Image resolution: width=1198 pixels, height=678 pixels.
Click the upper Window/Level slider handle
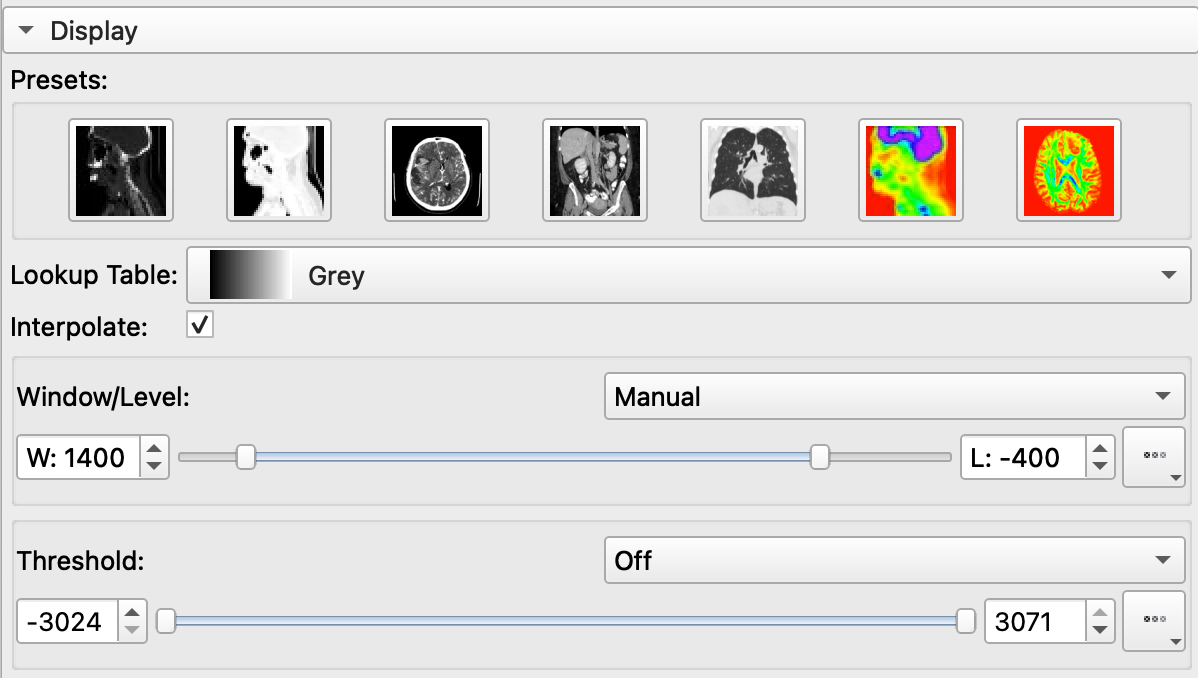click(820, 457)
